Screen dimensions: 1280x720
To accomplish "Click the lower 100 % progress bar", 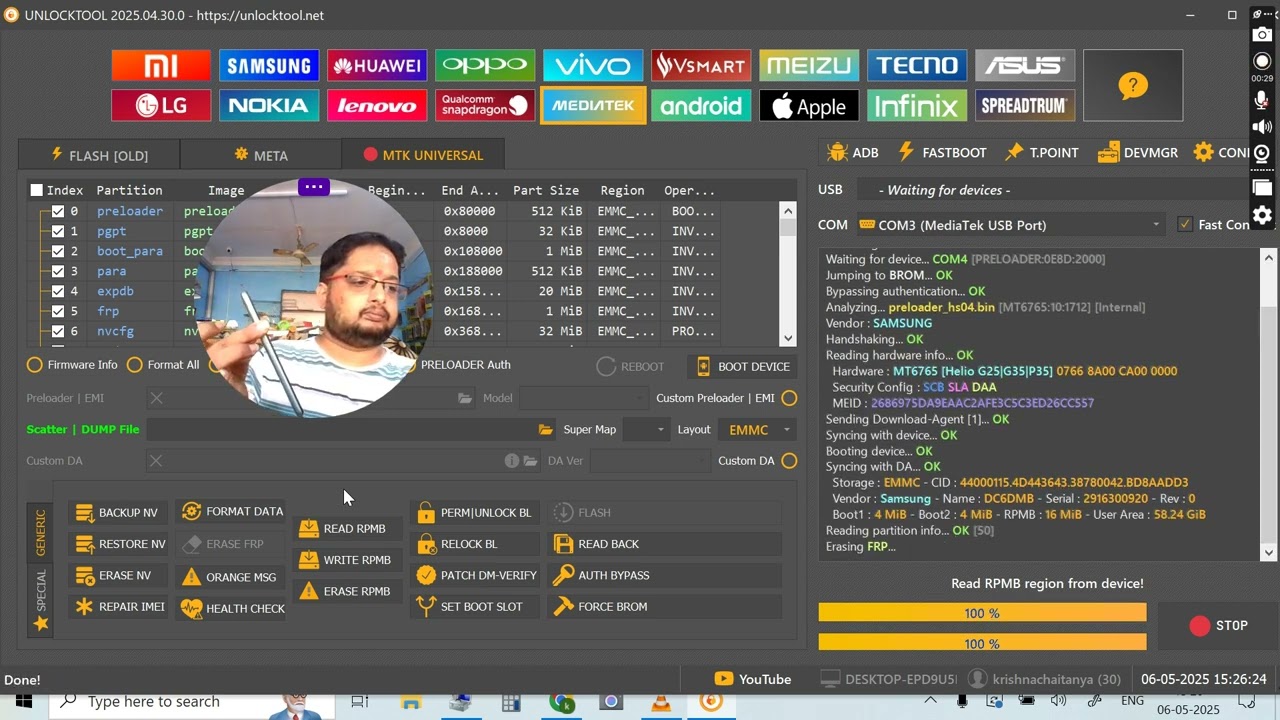I will [982, 644].
